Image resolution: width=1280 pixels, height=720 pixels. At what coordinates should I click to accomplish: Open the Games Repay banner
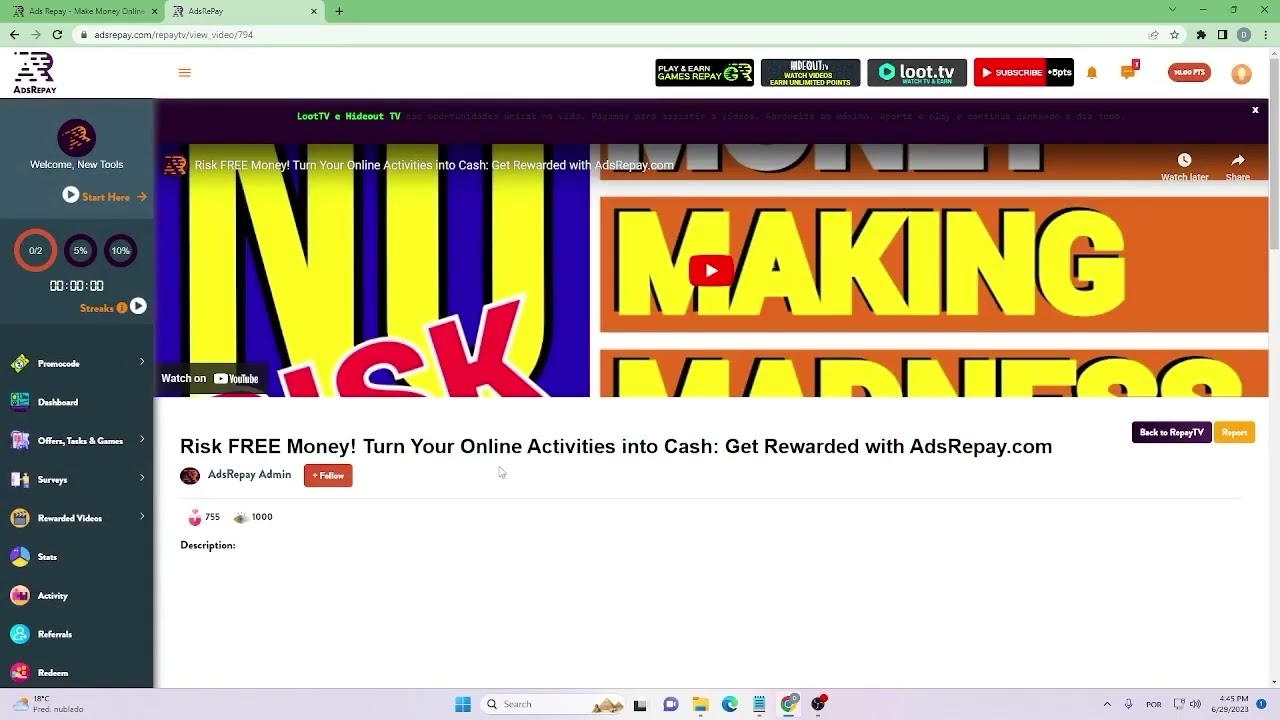[x=705, y=73]
